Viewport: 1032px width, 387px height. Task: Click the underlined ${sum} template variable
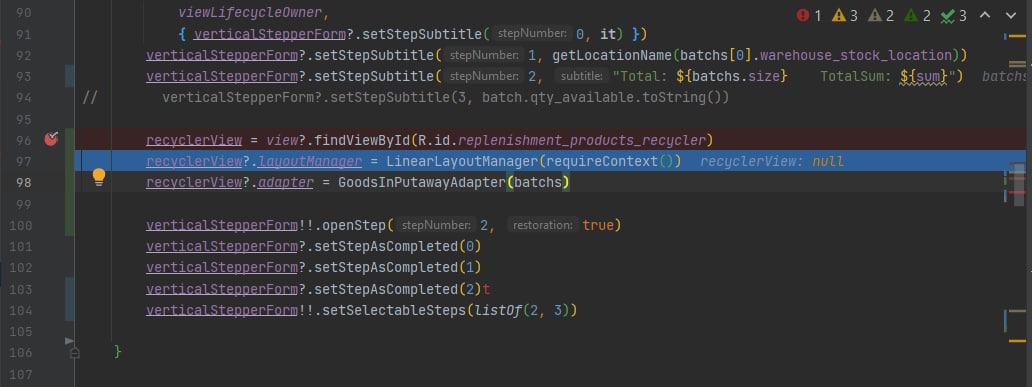pos(924,77)
